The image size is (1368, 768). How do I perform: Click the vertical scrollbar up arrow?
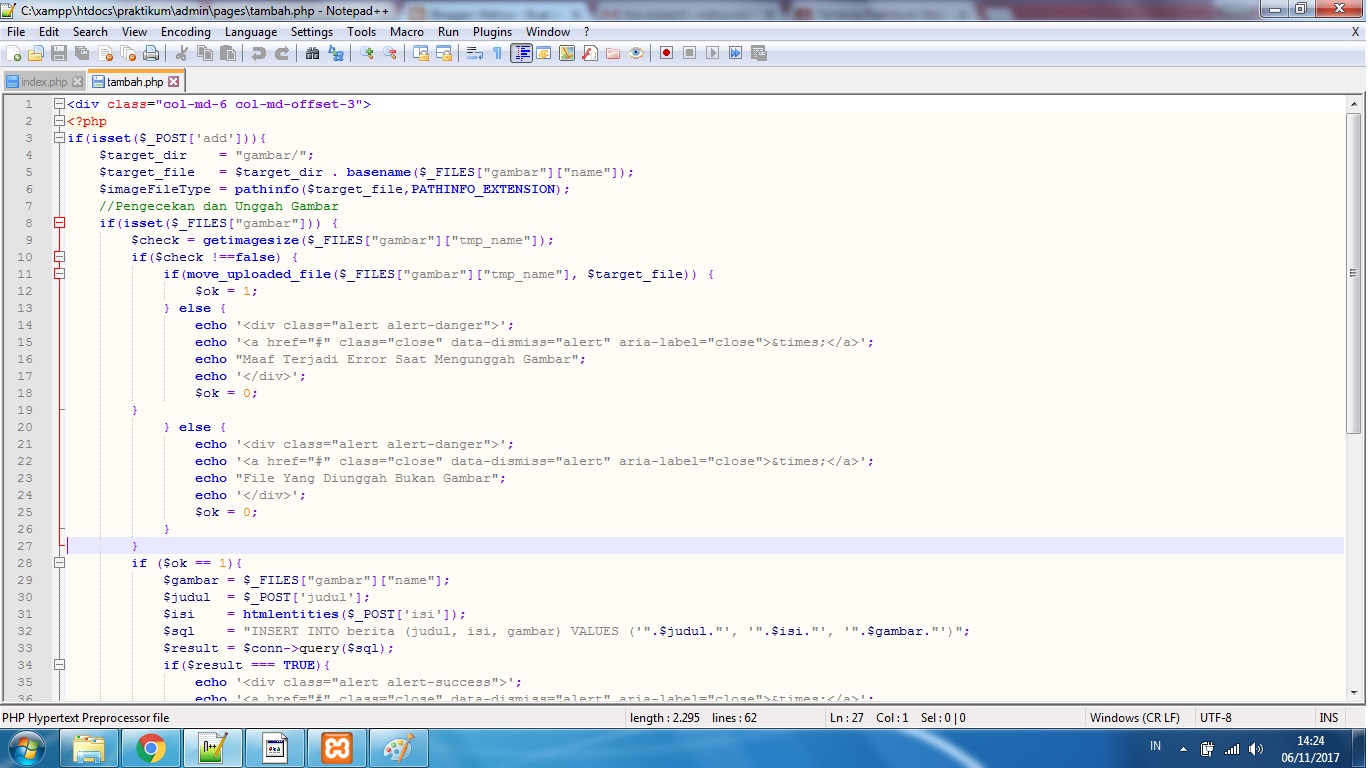pyautogui.click(x=1354, y=104)
